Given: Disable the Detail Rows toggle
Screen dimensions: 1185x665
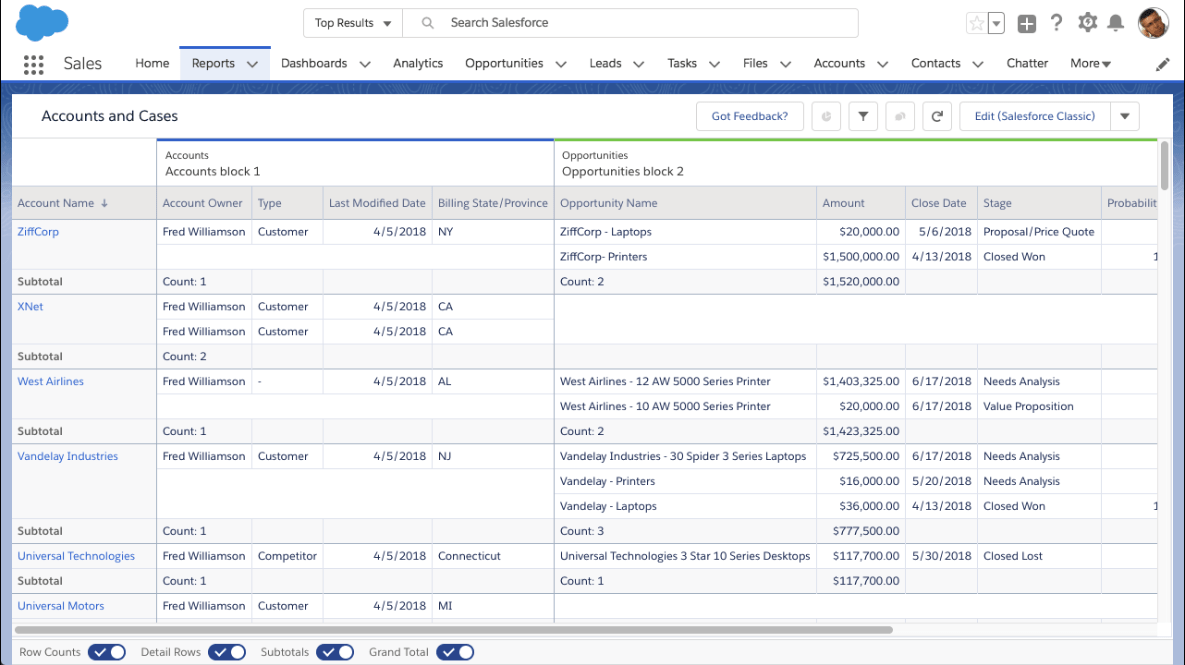Looking at the screenshot, I should (227, 652).
